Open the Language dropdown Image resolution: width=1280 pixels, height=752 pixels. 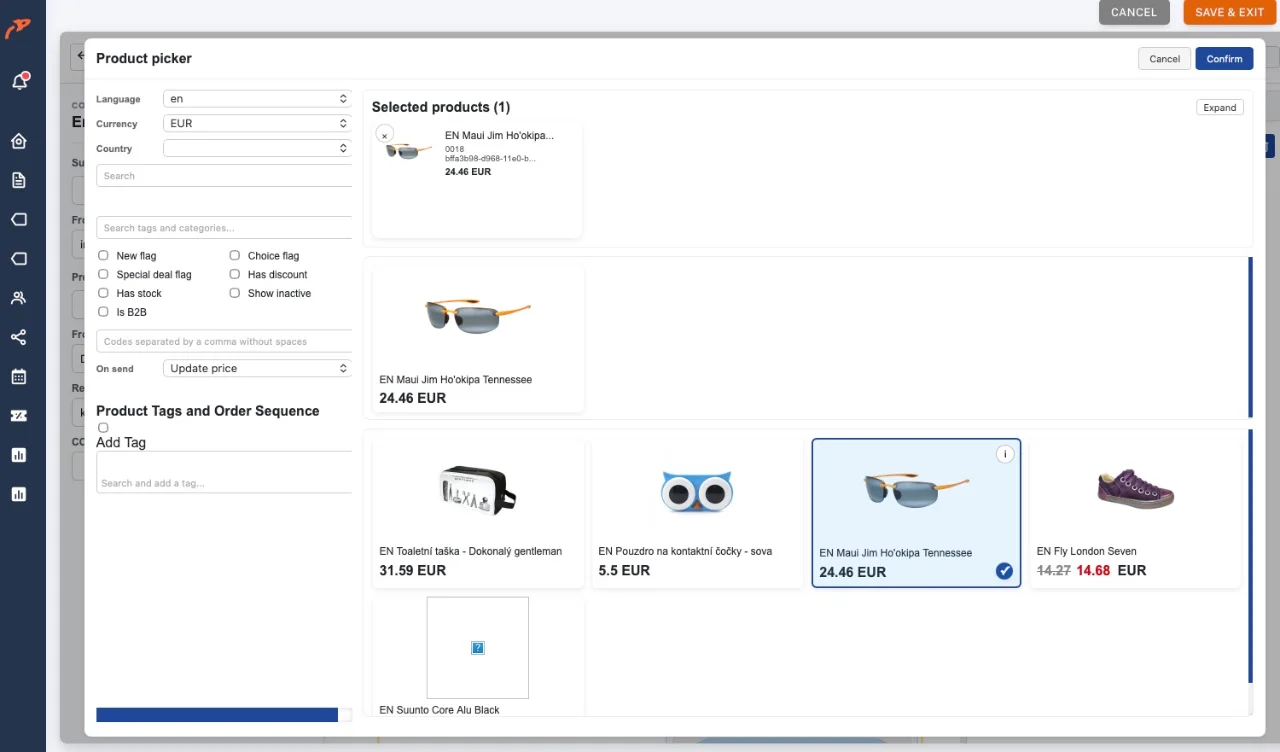[257, 99]
